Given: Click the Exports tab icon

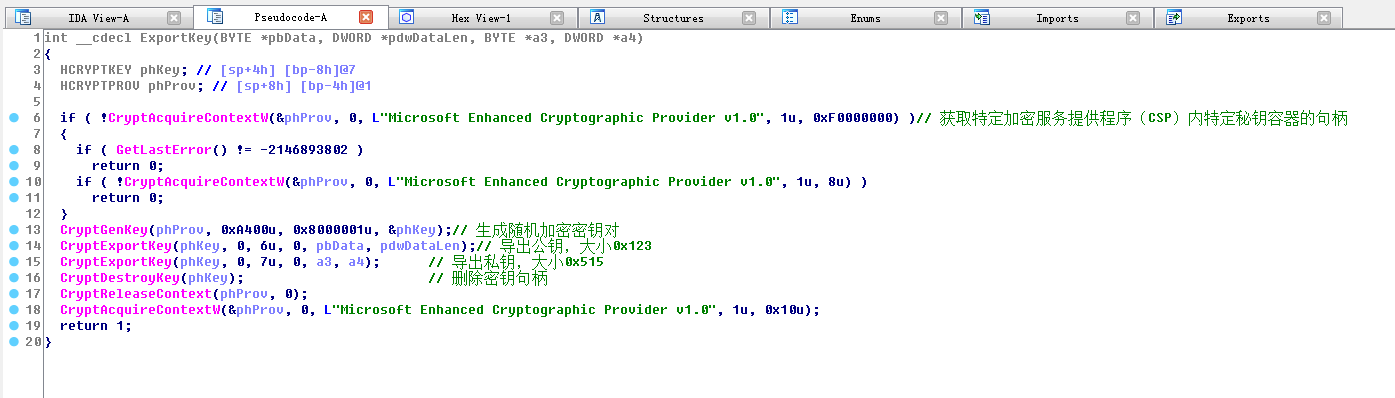Looking at the screenshot, I should 1174,18.
